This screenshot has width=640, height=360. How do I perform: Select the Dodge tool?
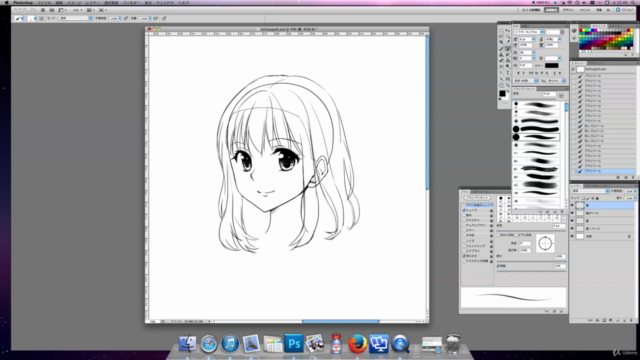pyautogui.click(x=508, y=66)
